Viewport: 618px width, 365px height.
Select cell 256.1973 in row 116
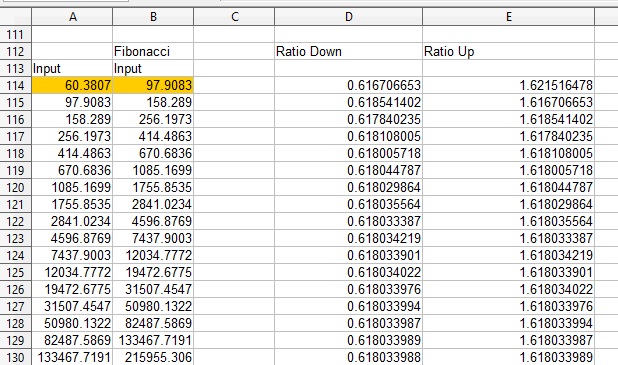point(153,119)
